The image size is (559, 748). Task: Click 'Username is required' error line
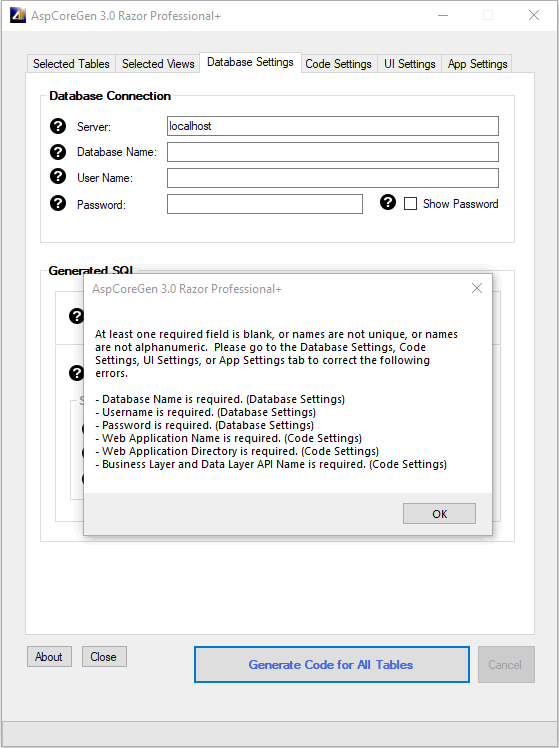[206, 412]
